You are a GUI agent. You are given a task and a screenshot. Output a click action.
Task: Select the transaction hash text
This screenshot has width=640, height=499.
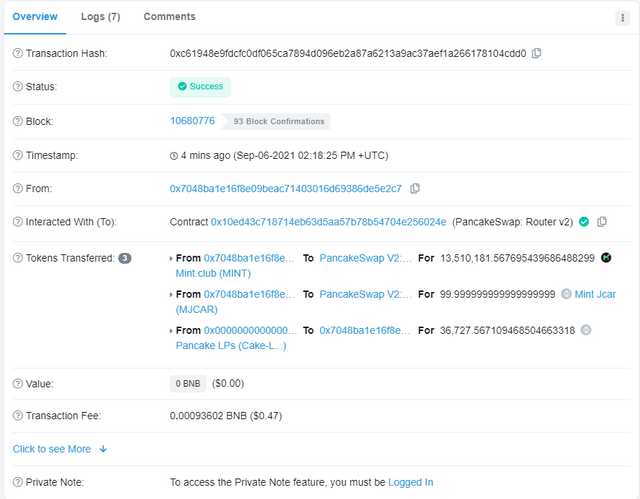(x=348, y=53)
